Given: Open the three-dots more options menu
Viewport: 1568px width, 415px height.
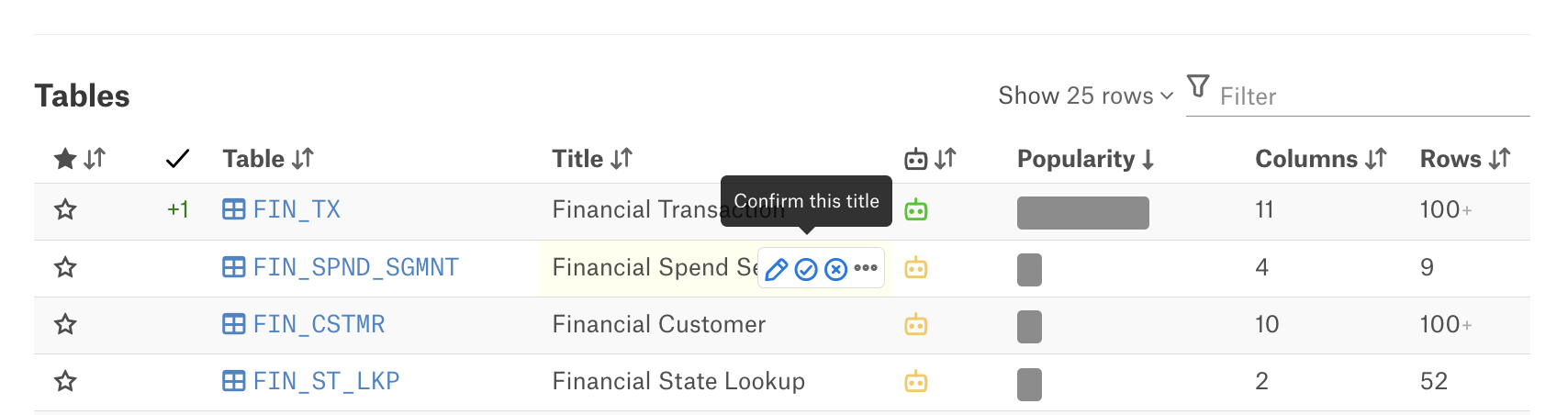Looking at the screenshot, I should 866,268.
